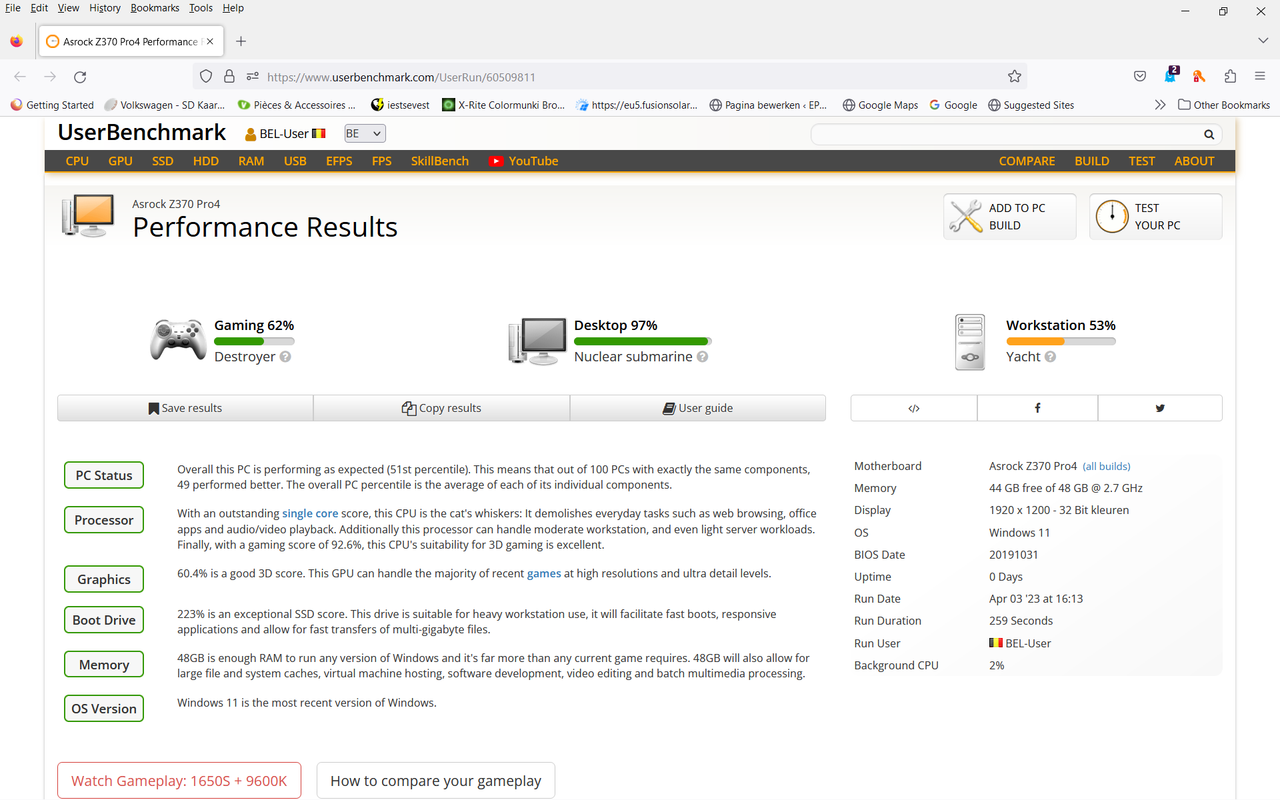Screen dimensions: 1280x800
Task: Open the User guide button
Action: [698, 408]
